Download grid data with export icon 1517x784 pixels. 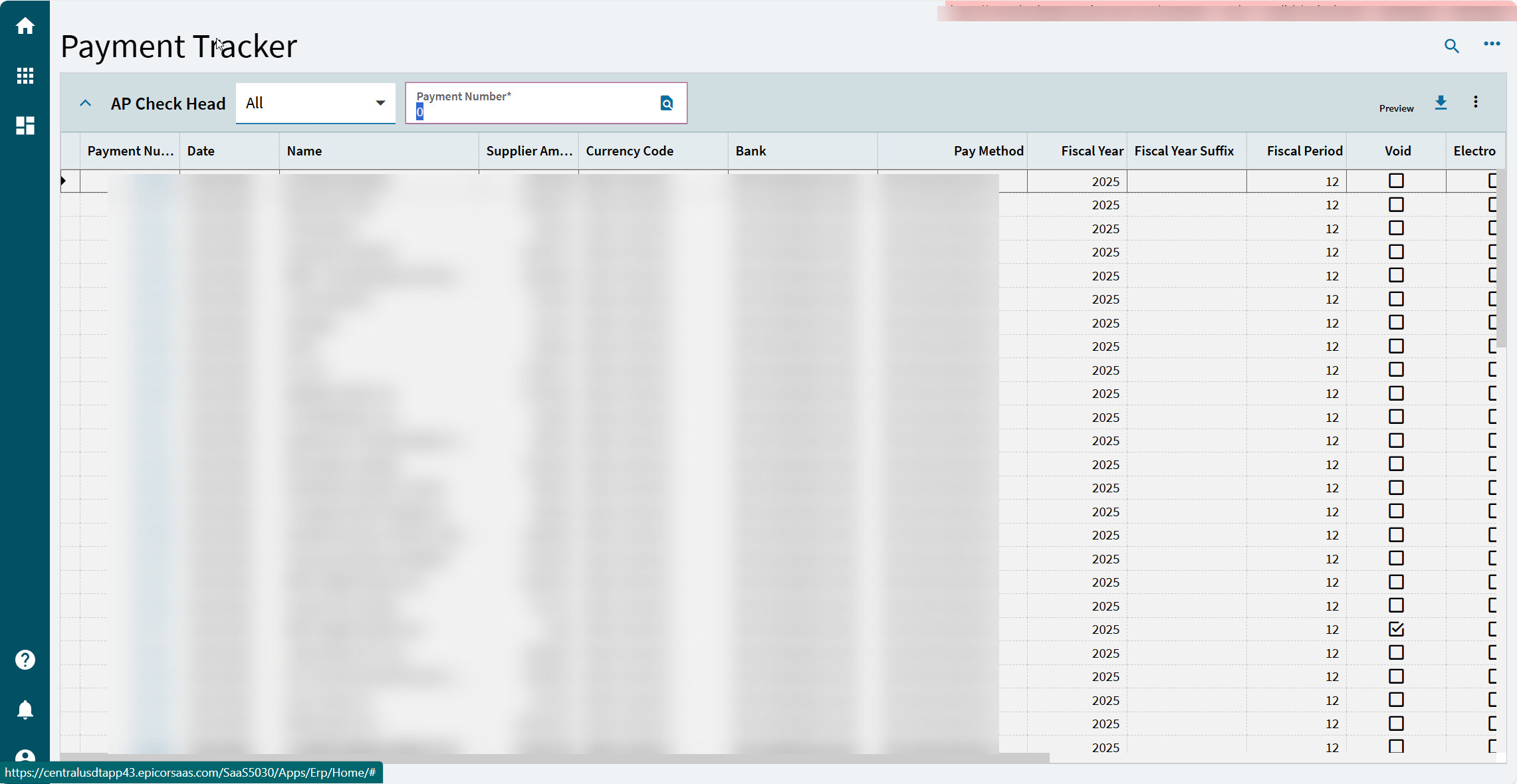point(1441,103)
